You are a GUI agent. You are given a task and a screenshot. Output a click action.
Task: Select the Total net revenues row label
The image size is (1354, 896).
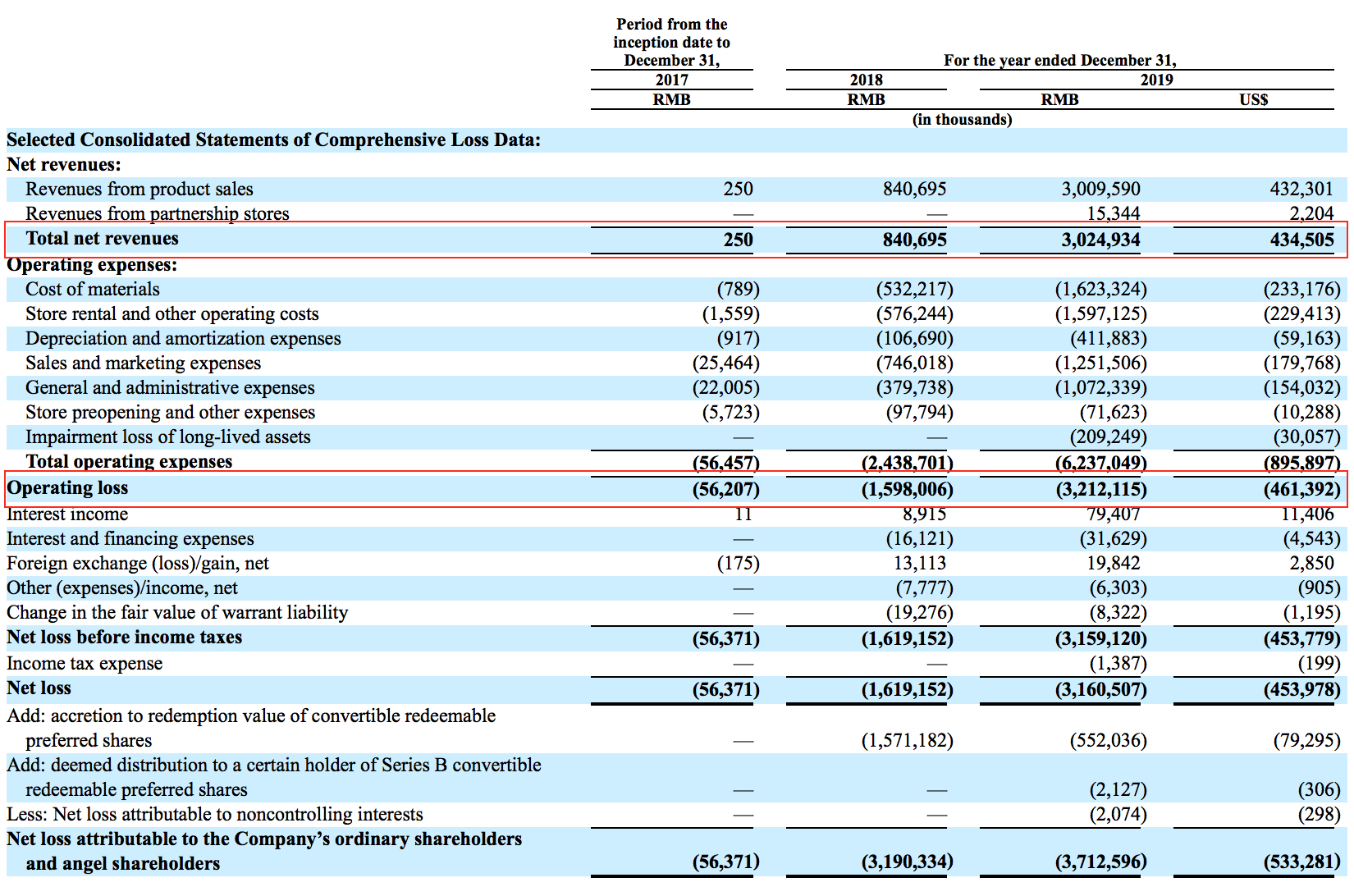pyautogui.click(x=101, y=238)
